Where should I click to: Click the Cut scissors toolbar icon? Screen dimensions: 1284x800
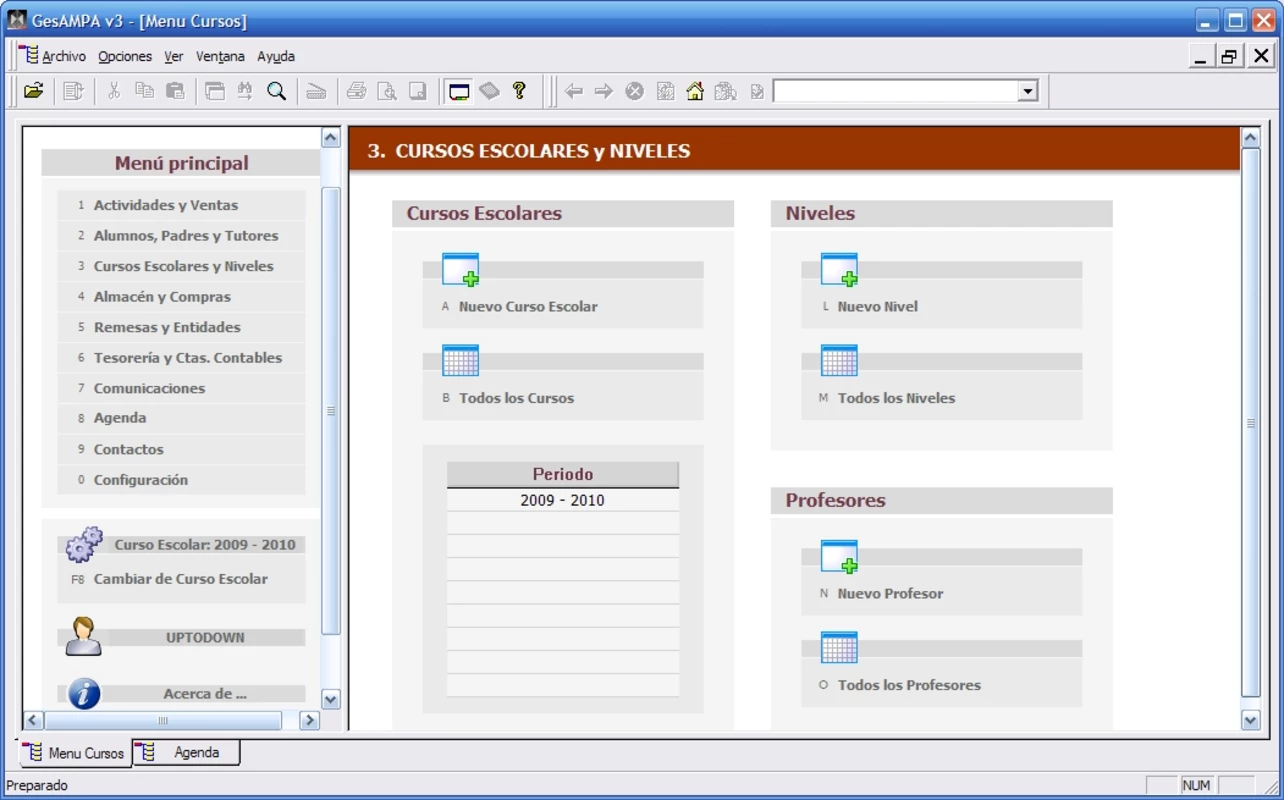[114, 91]
